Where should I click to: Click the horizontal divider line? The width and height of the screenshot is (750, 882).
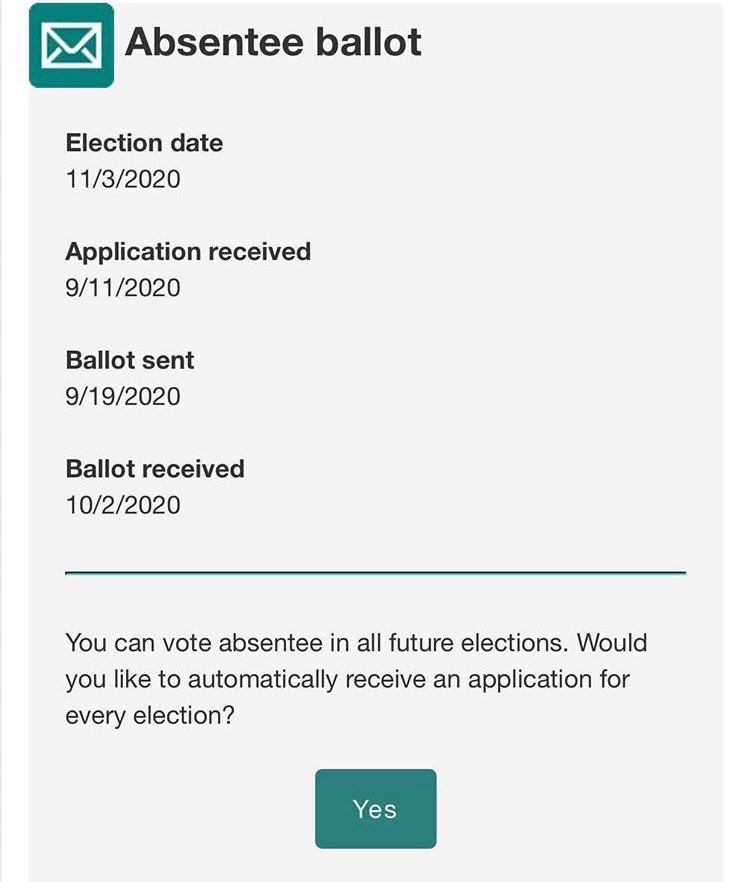(375, 573)
